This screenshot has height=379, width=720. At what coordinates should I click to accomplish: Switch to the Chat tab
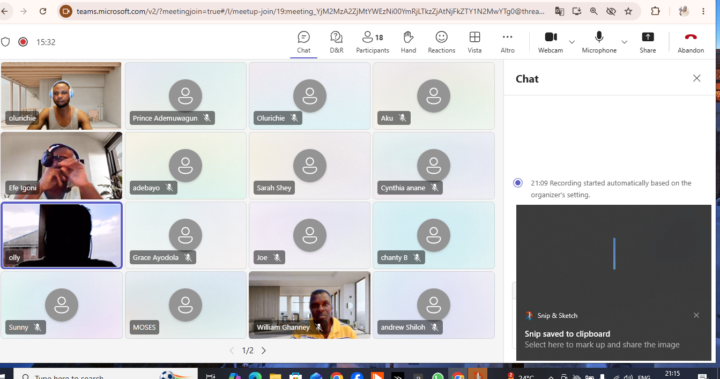tap(304, 42)
